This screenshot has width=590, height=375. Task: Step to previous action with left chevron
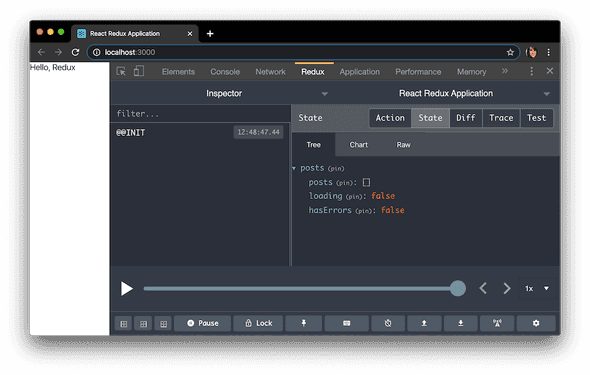(484, 288)
